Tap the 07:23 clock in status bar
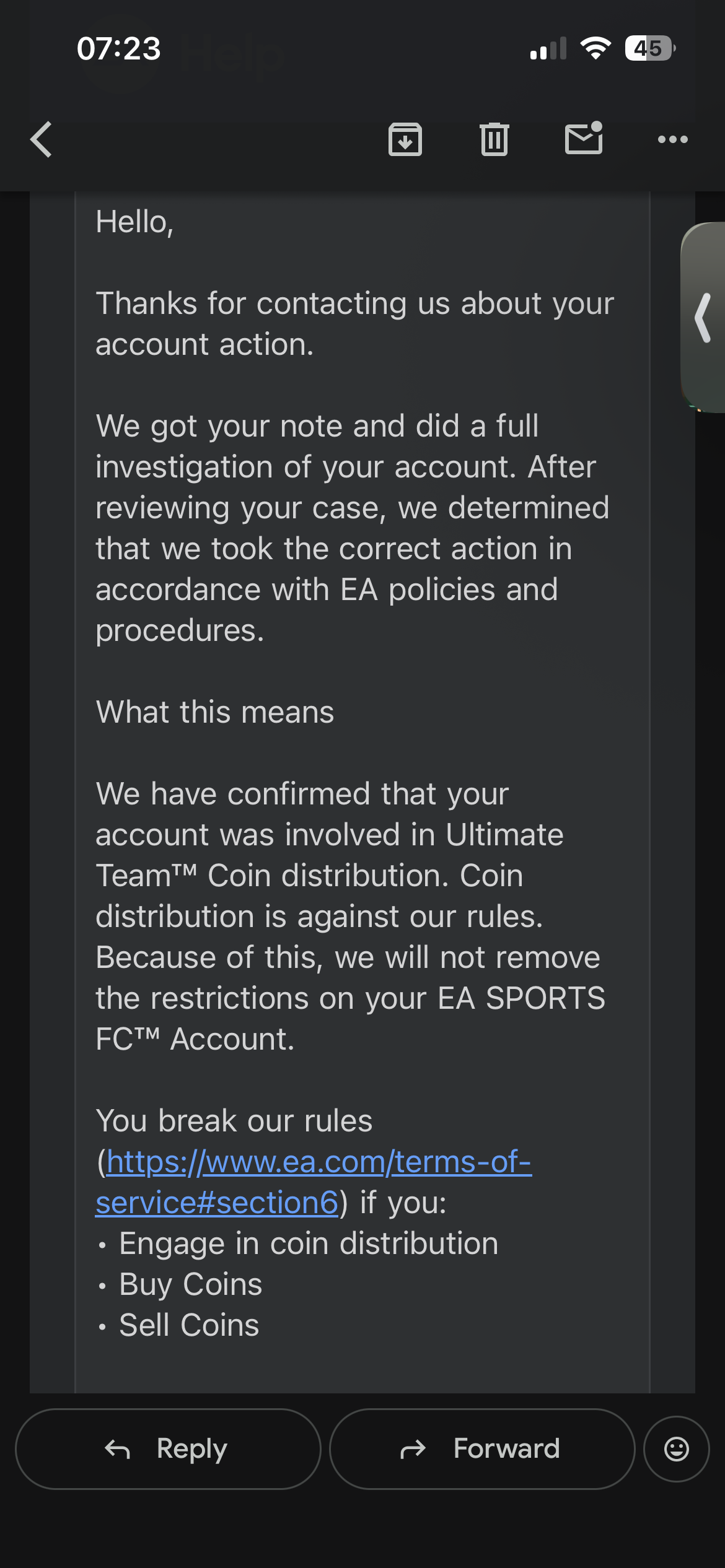This screenshot has height=1568, width=725. [x=118, y=49]
